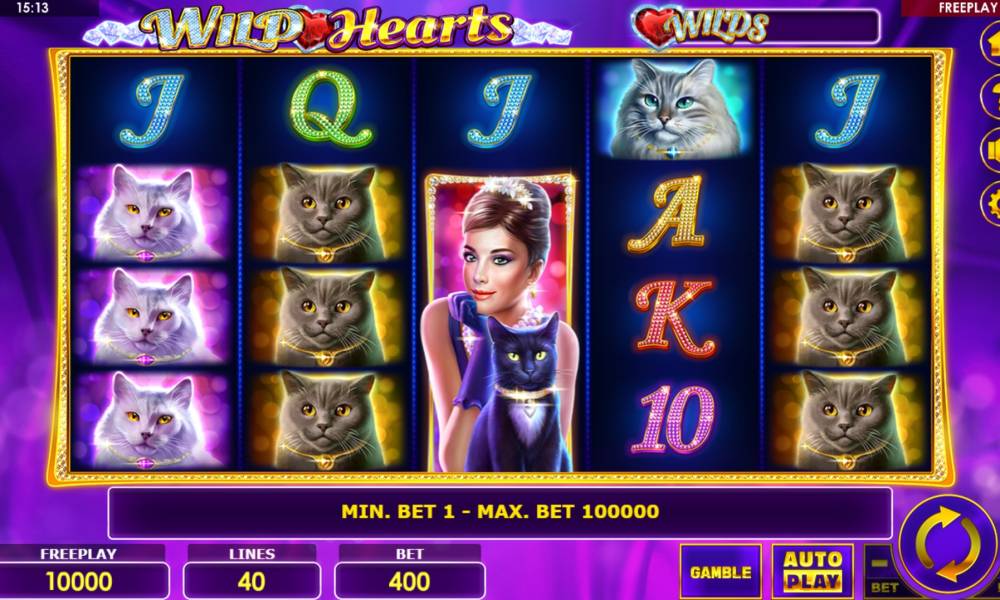Click the lady with black cat wild symbol
The height and width of the screenshot is (600, 1000).
point(501,322)
